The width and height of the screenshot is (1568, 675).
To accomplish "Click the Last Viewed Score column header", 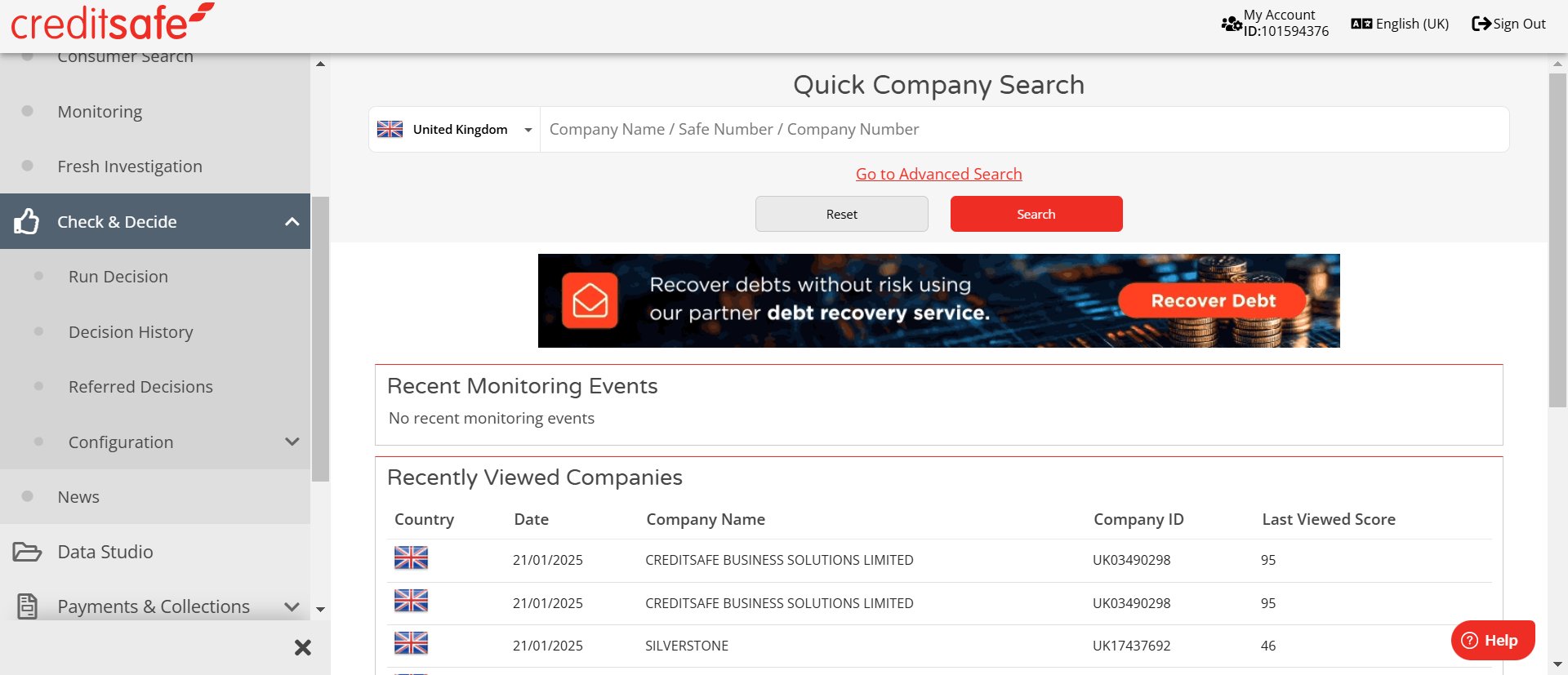I will pos(1329,519).
